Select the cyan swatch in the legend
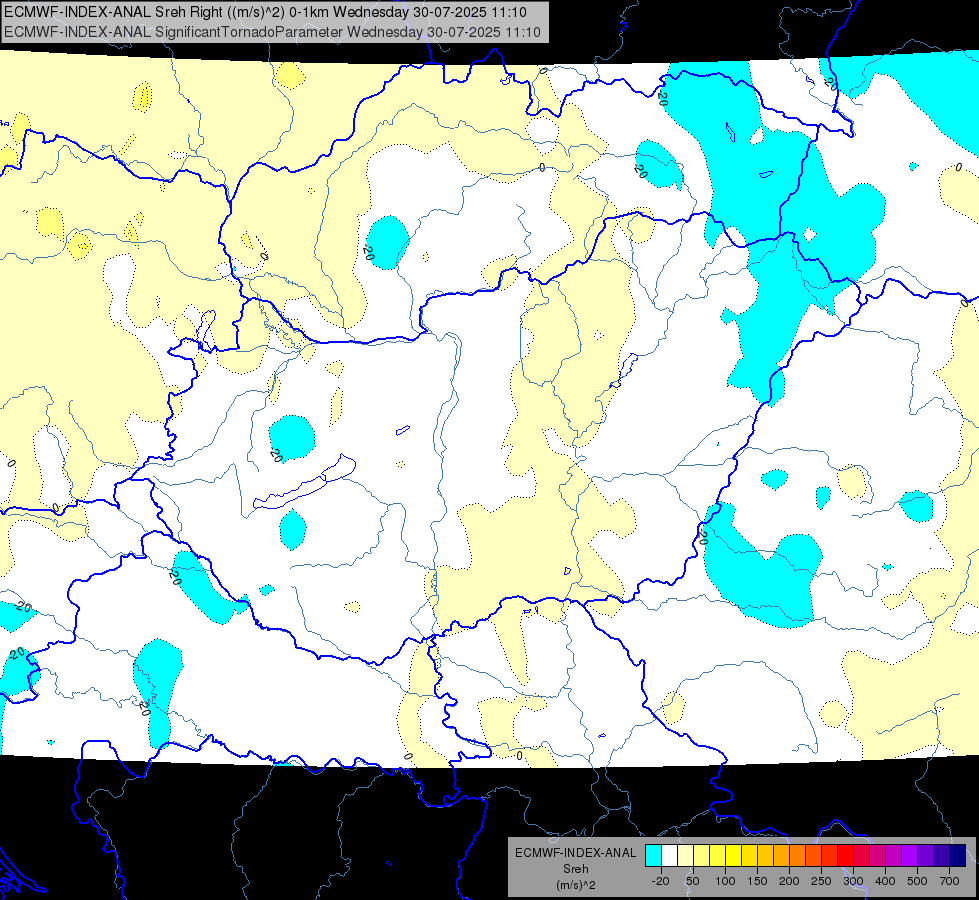The image size is (979, 900). click(x=653, y=856)
